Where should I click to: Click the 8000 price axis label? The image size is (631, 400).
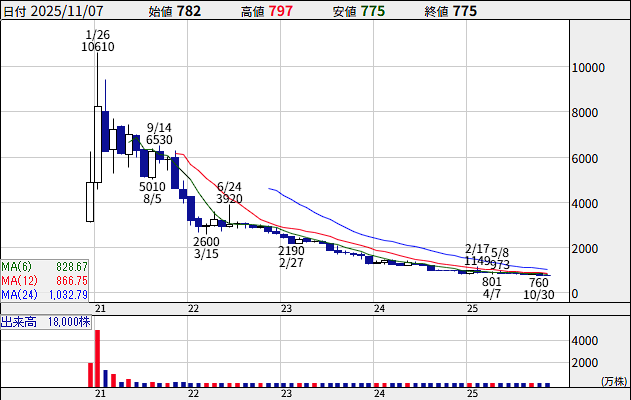point(585,113)
